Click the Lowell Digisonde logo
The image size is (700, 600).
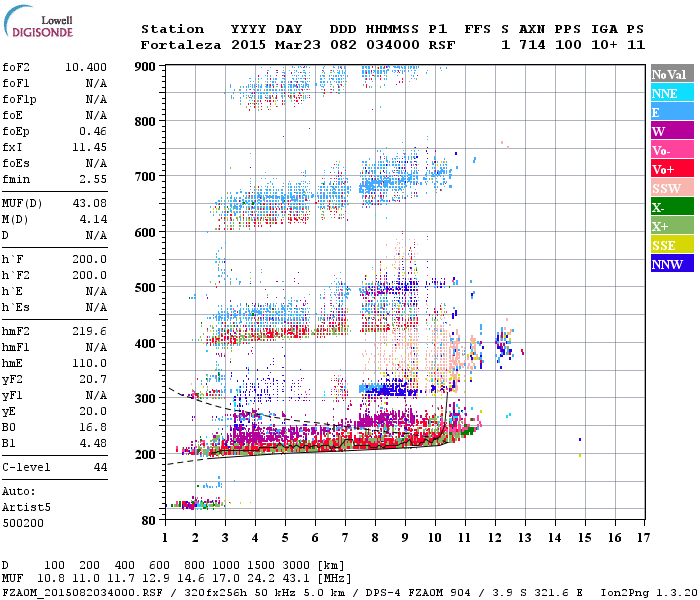pos(38,22)
